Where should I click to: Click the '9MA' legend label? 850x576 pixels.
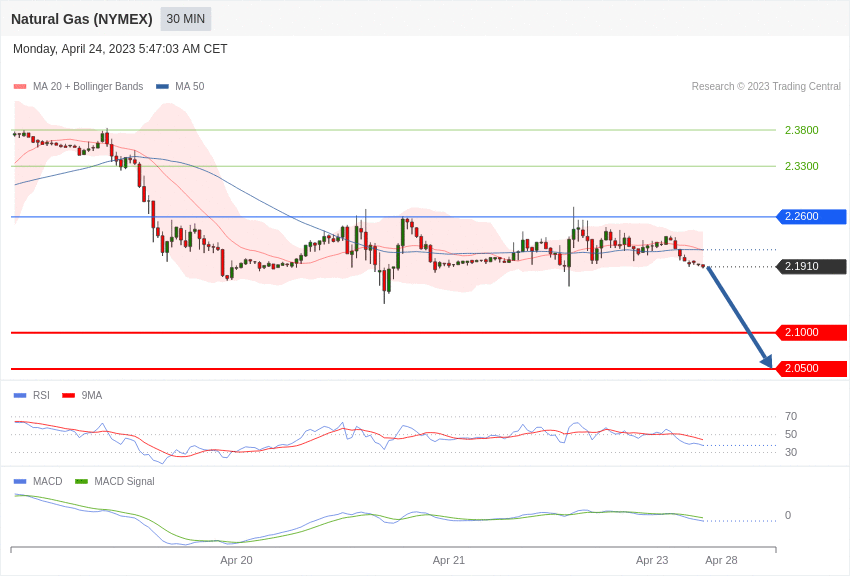pos(92,396)
